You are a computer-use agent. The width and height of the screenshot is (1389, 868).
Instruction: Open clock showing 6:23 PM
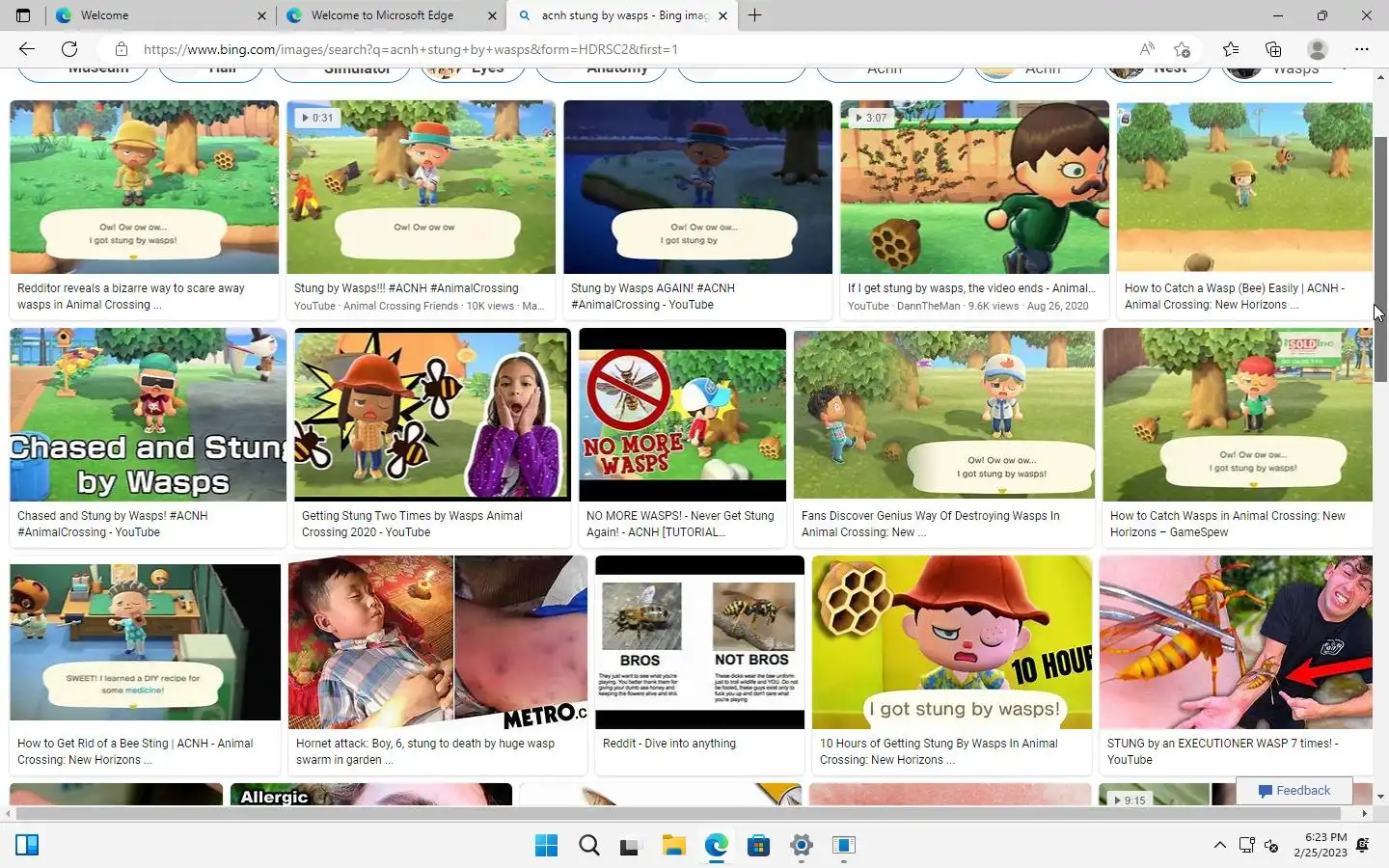point(1320,845)
